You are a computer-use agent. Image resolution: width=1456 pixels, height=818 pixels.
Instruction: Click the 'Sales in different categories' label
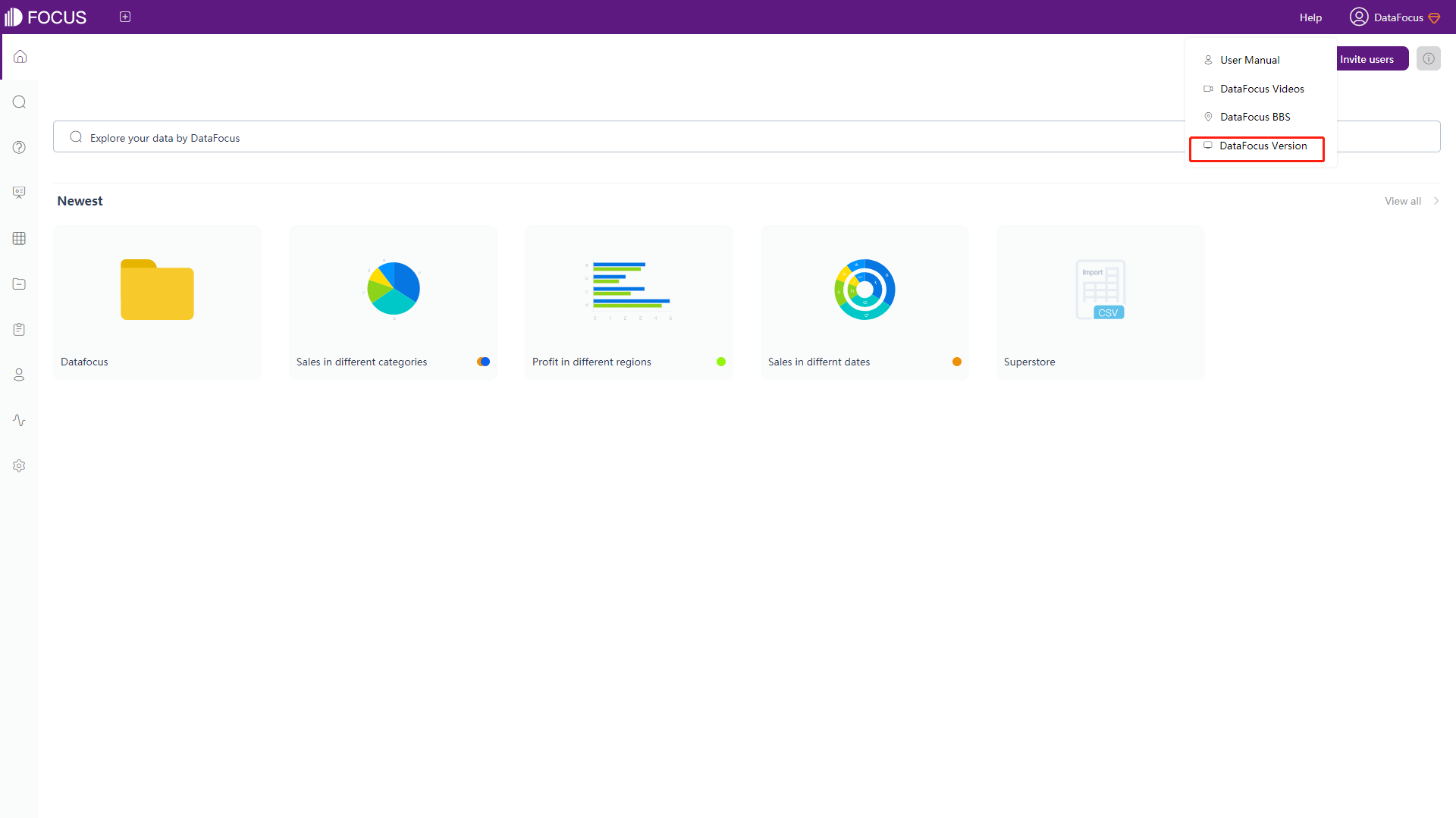pos(362,362)
